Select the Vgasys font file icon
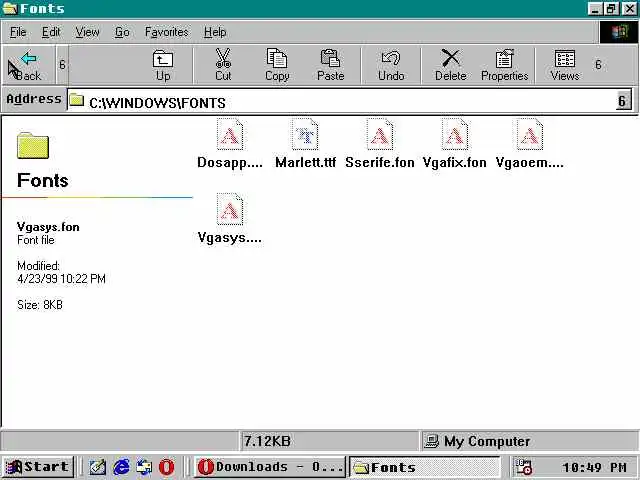Viewport: 640px width, 480px height. pos(230,209)
